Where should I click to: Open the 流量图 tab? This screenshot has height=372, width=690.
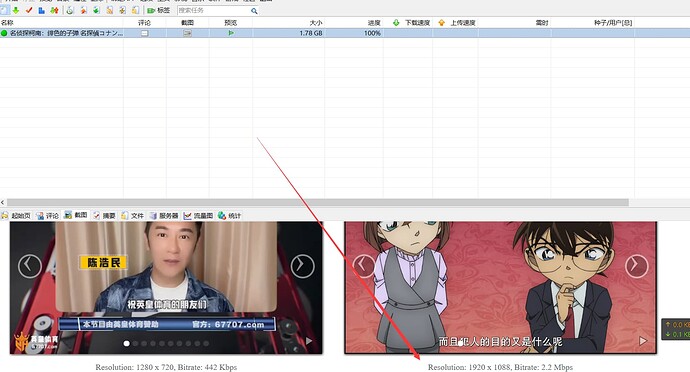(198, 215)
